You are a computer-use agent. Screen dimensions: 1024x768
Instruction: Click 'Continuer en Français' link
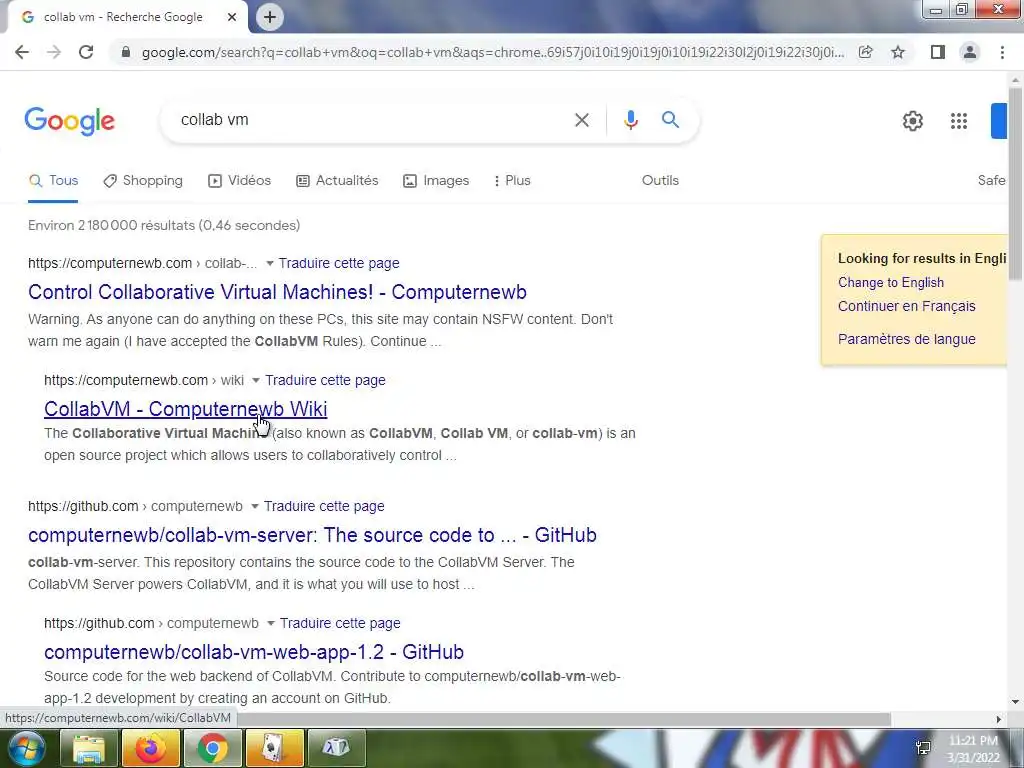906,306
